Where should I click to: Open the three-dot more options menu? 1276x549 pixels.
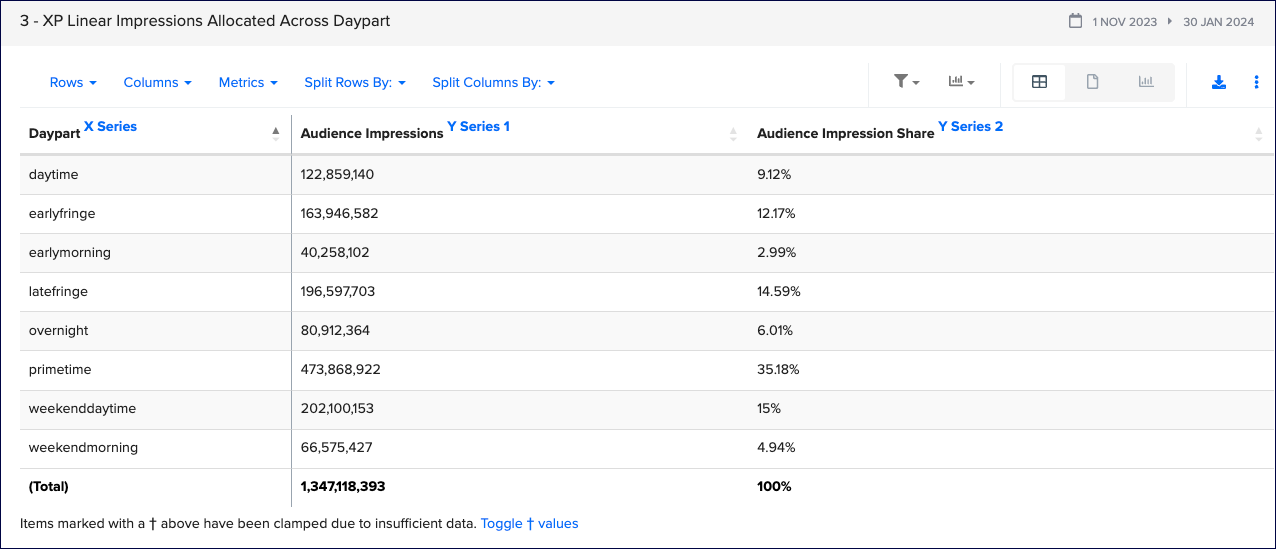(1257, 82)
